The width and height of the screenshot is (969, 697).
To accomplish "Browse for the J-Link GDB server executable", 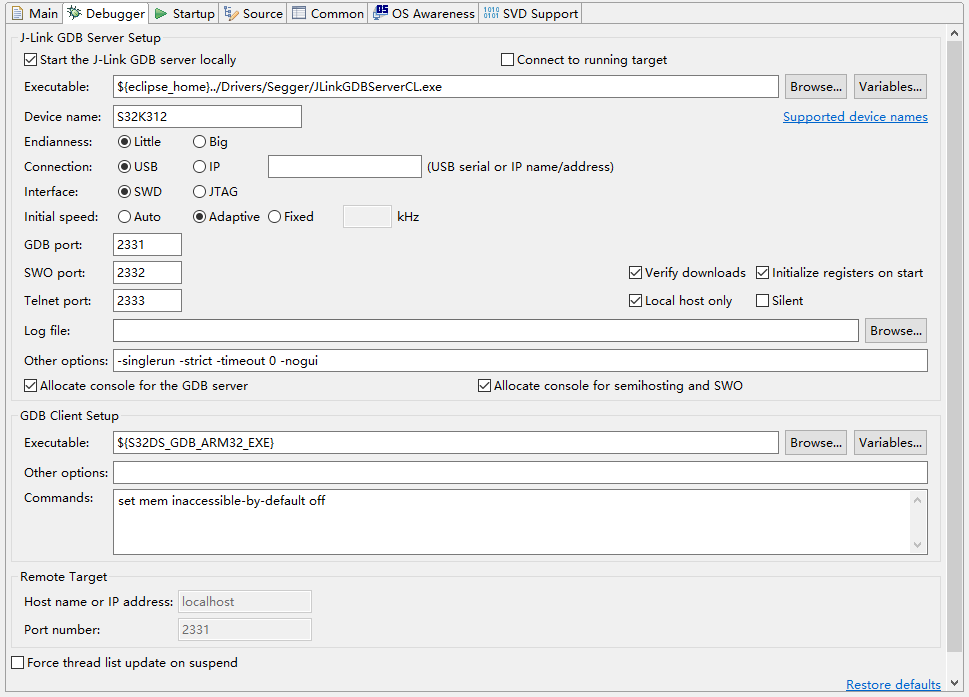I will pyautogui.click(x=814, y=86).
